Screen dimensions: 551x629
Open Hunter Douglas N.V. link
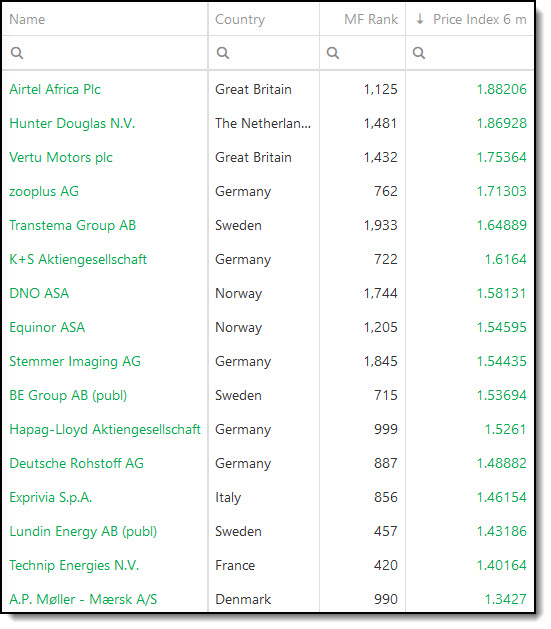pos(72,123)
